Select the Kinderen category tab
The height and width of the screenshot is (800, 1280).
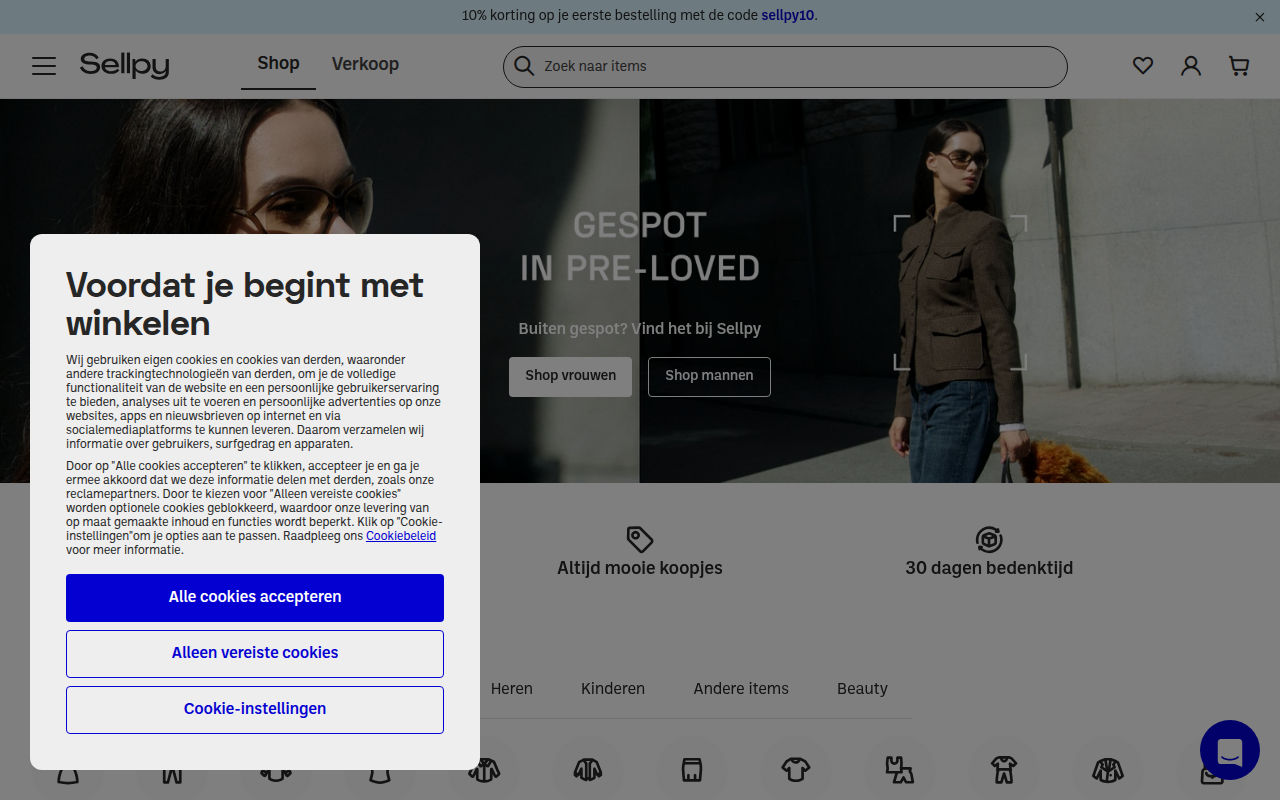point(613,689)
